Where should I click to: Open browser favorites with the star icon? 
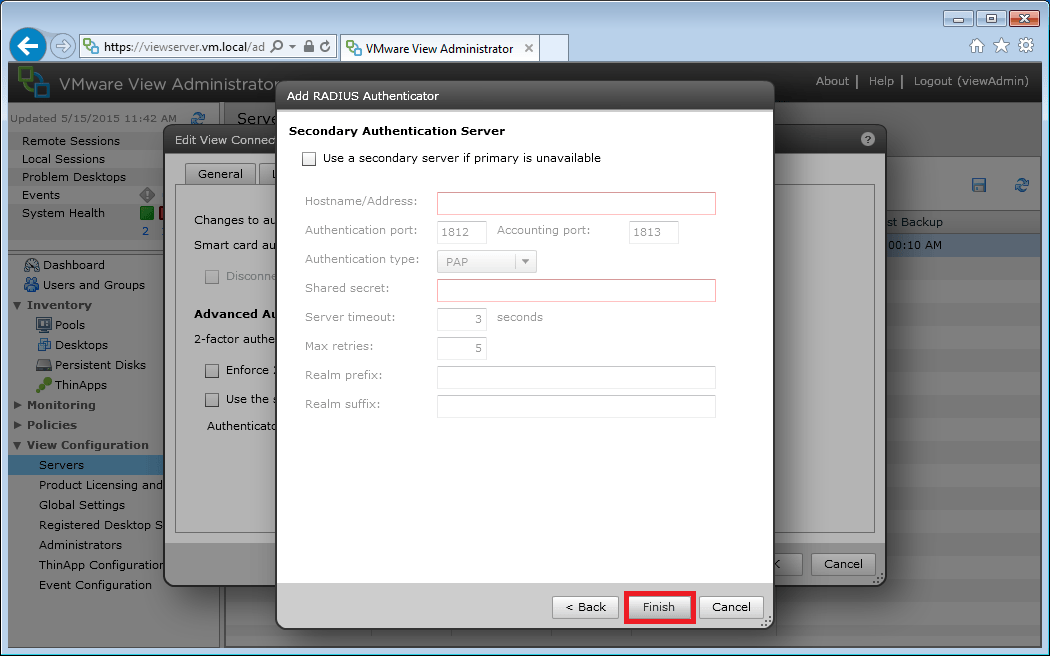pos(1000,45)
